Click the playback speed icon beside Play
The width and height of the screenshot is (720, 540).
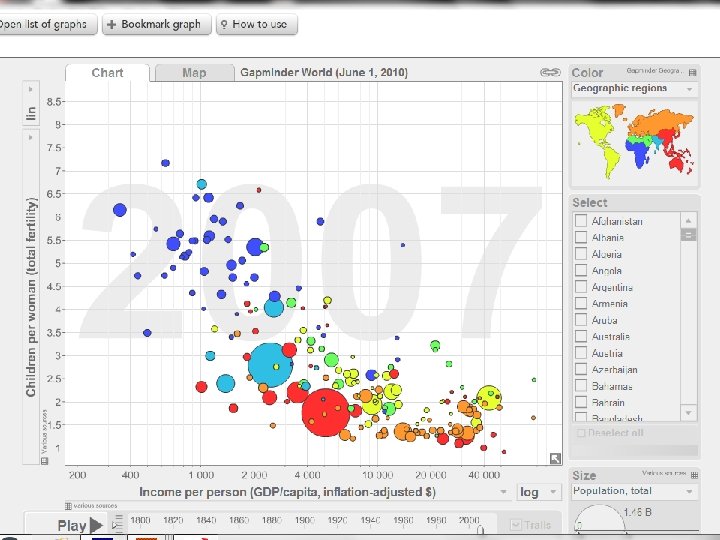[x=118, y=523]
